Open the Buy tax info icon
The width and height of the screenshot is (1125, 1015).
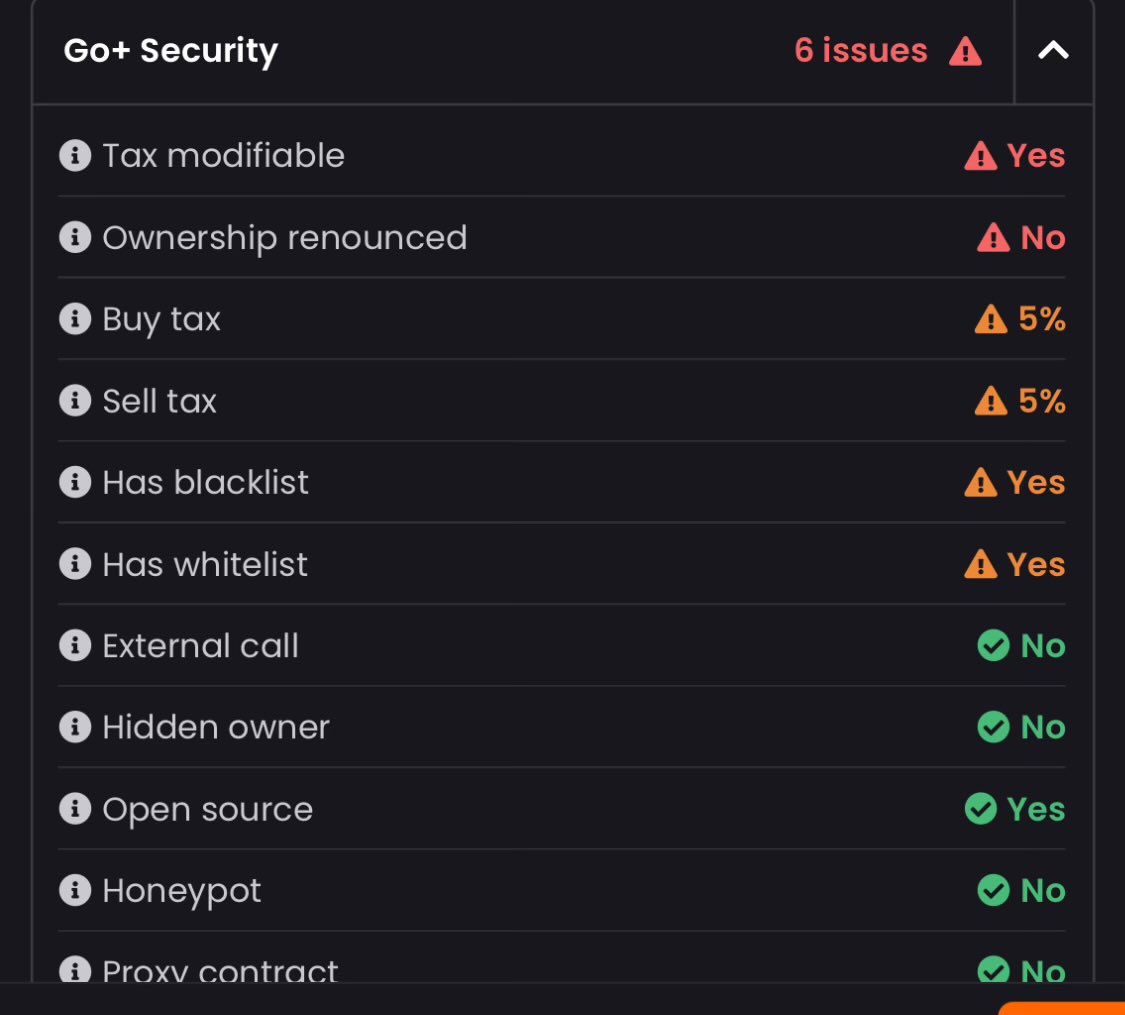[x=75, y=318]
